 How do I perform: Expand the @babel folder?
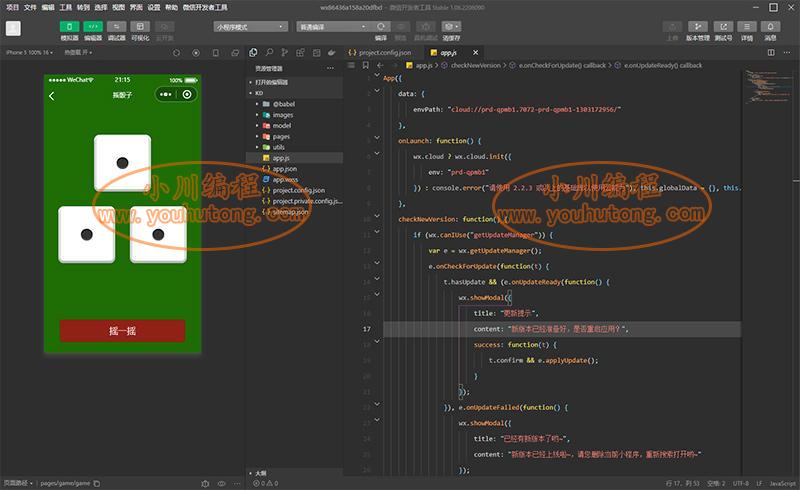[x=294, y=104]
